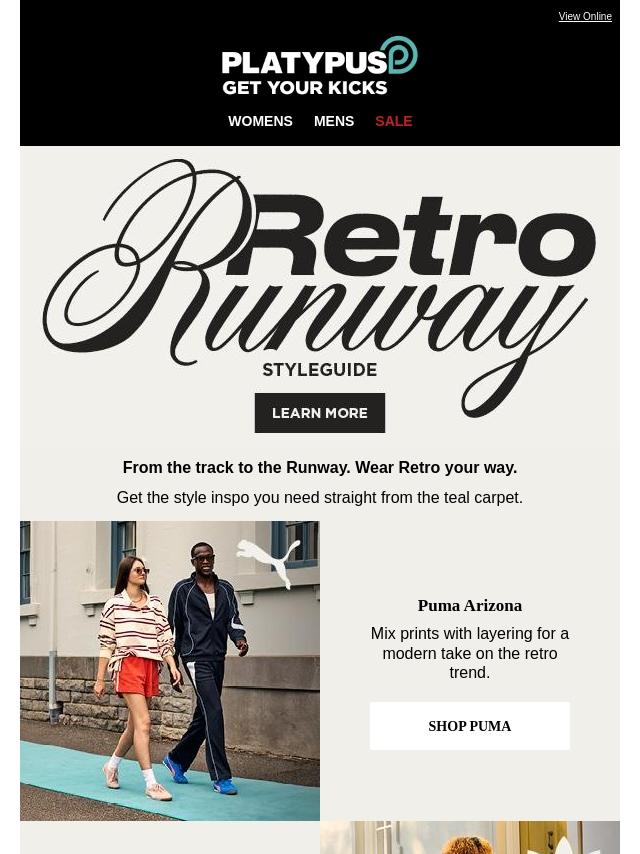Click the Platypus wordmark logo
640x854 pixels.
304,63
